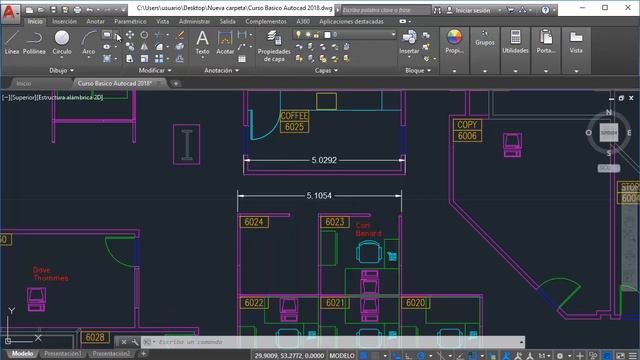The image size is (640, 360).
Task: Select the Move (Desplazar) tool
Action: 130,35
